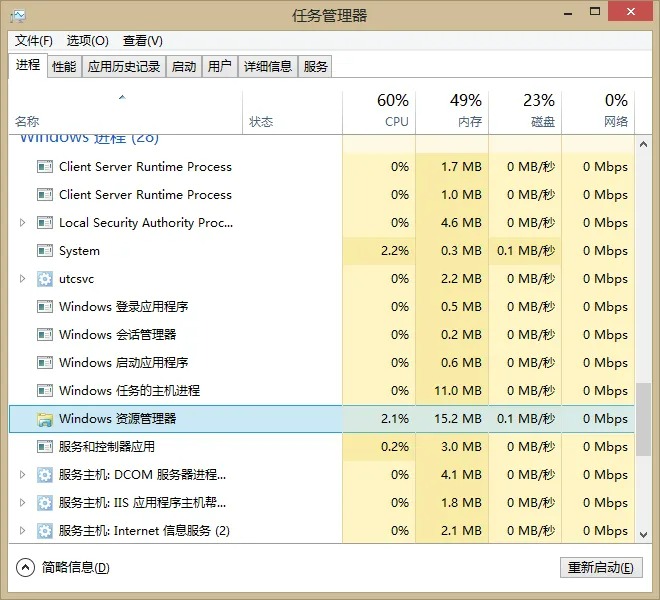Image resolution: width=660 pixels, height=600 pixels.
Task: Select the 服务和控制器应用 process name
Action: click(x=107, y=446)
